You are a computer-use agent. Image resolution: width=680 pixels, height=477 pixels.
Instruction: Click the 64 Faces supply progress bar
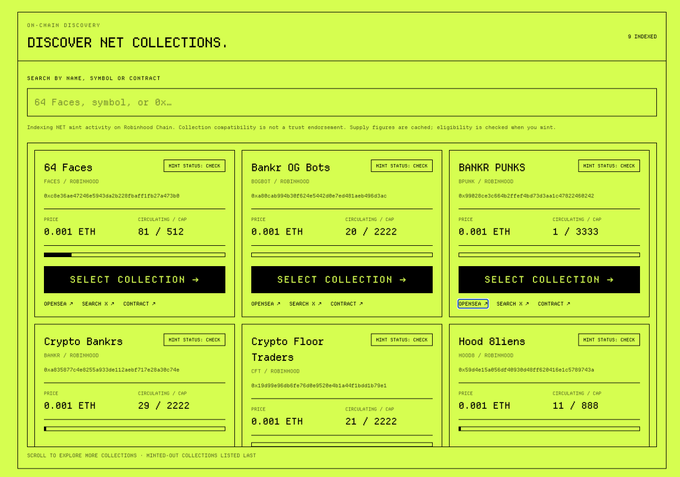[134, 255]
